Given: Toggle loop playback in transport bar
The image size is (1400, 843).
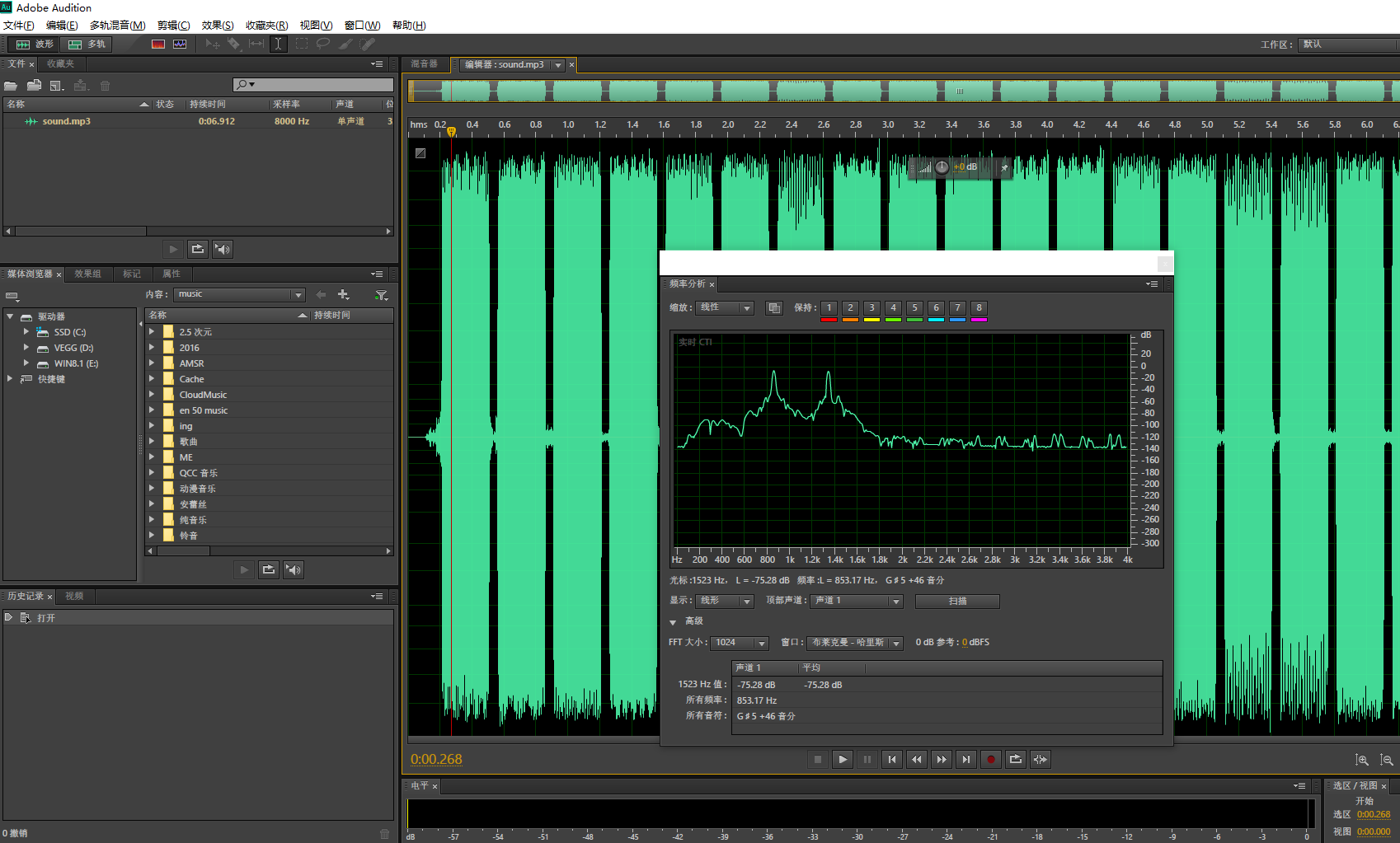Looking at the screenshot, I should click(x=1016, y=760).
